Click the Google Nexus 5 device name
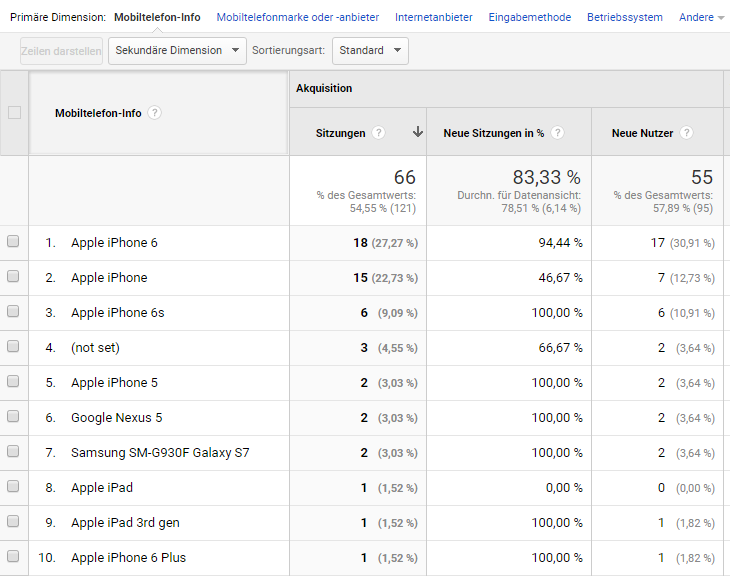730x585 pixels. tap(116, 418)
